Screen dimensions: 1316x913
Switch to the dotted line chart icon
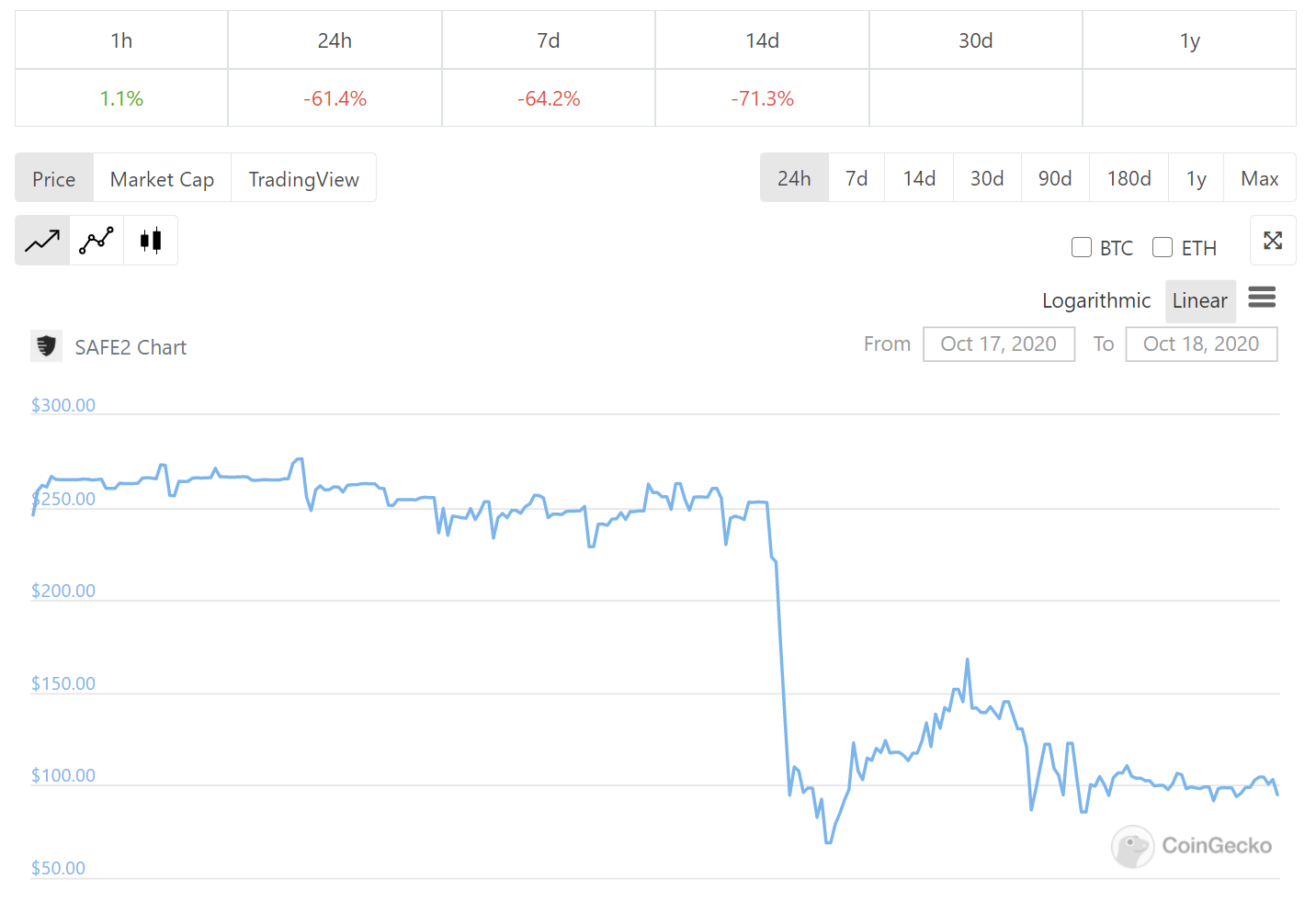(96, 240)
